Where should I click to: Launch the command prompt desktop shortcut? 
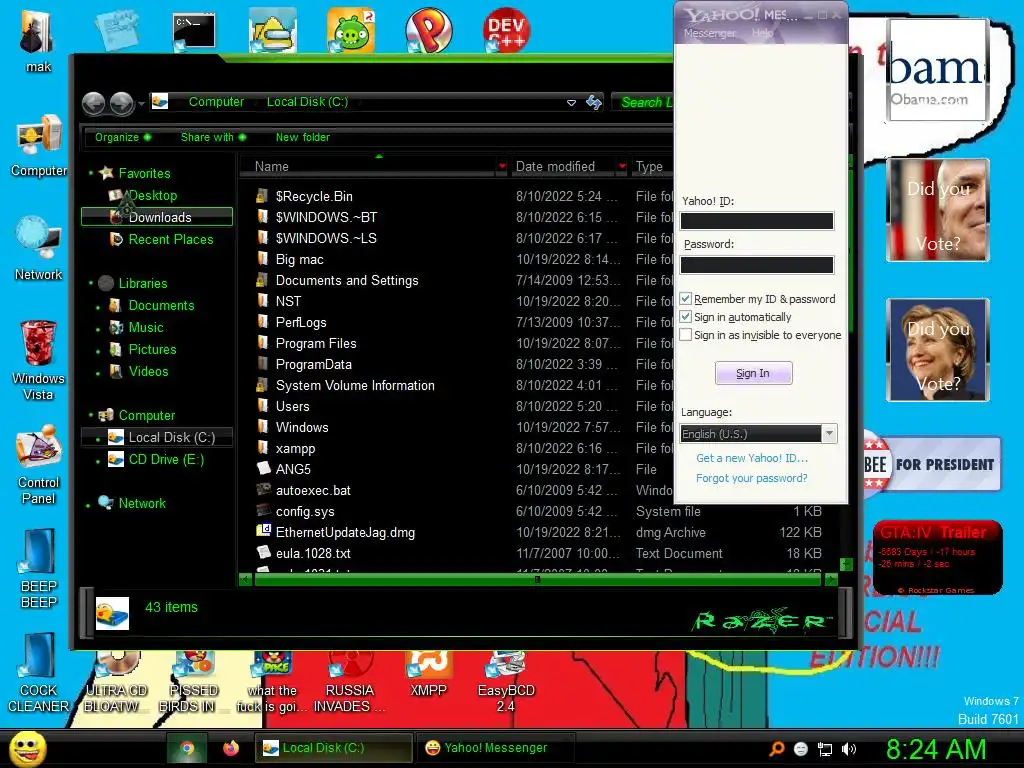(193, 31)
